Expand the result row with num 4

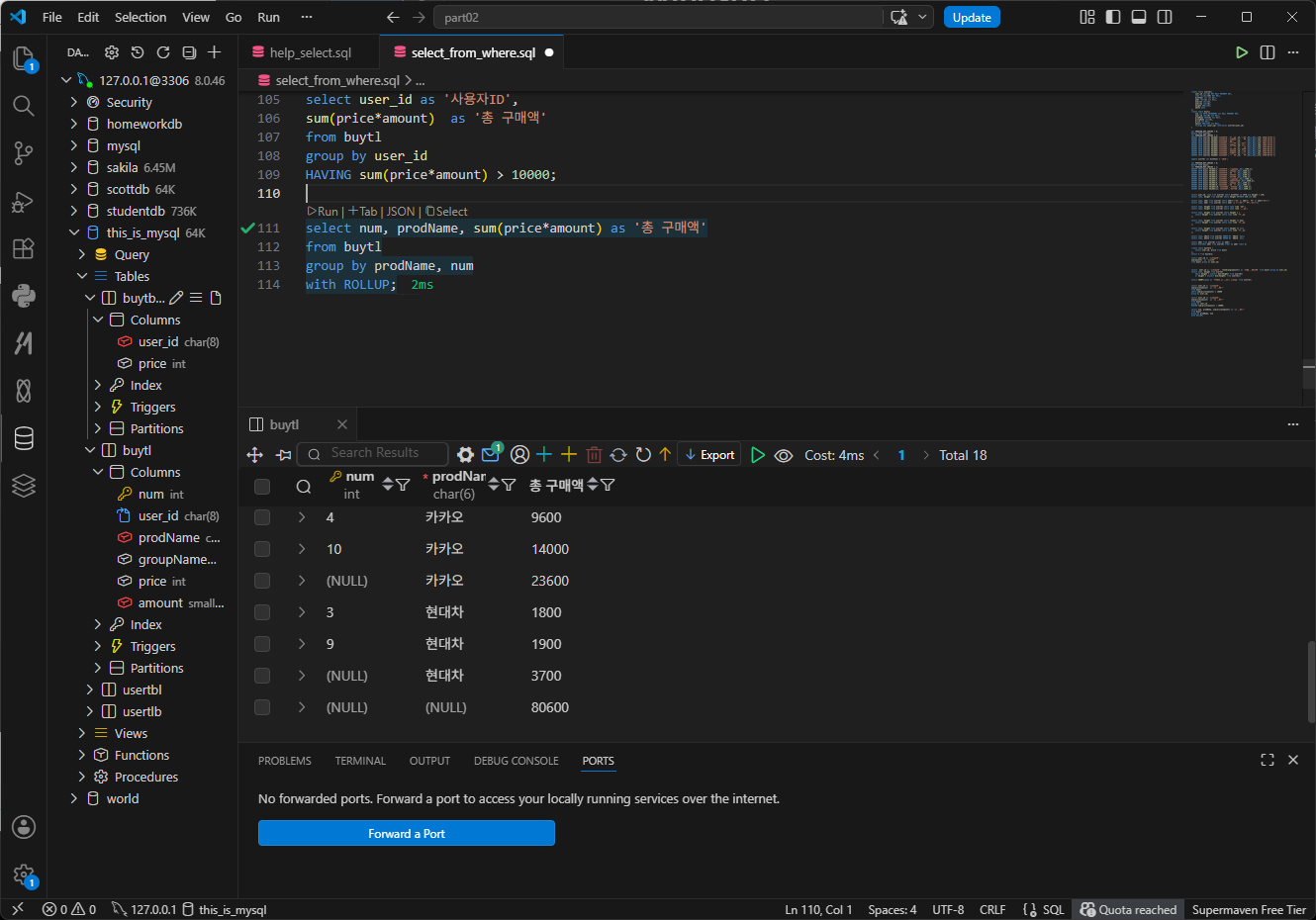coord(302,517)
